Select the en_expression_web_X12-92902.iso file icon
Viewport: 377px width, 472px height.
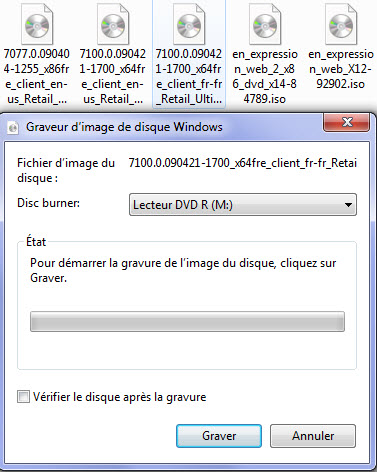[x=341, y=24]
